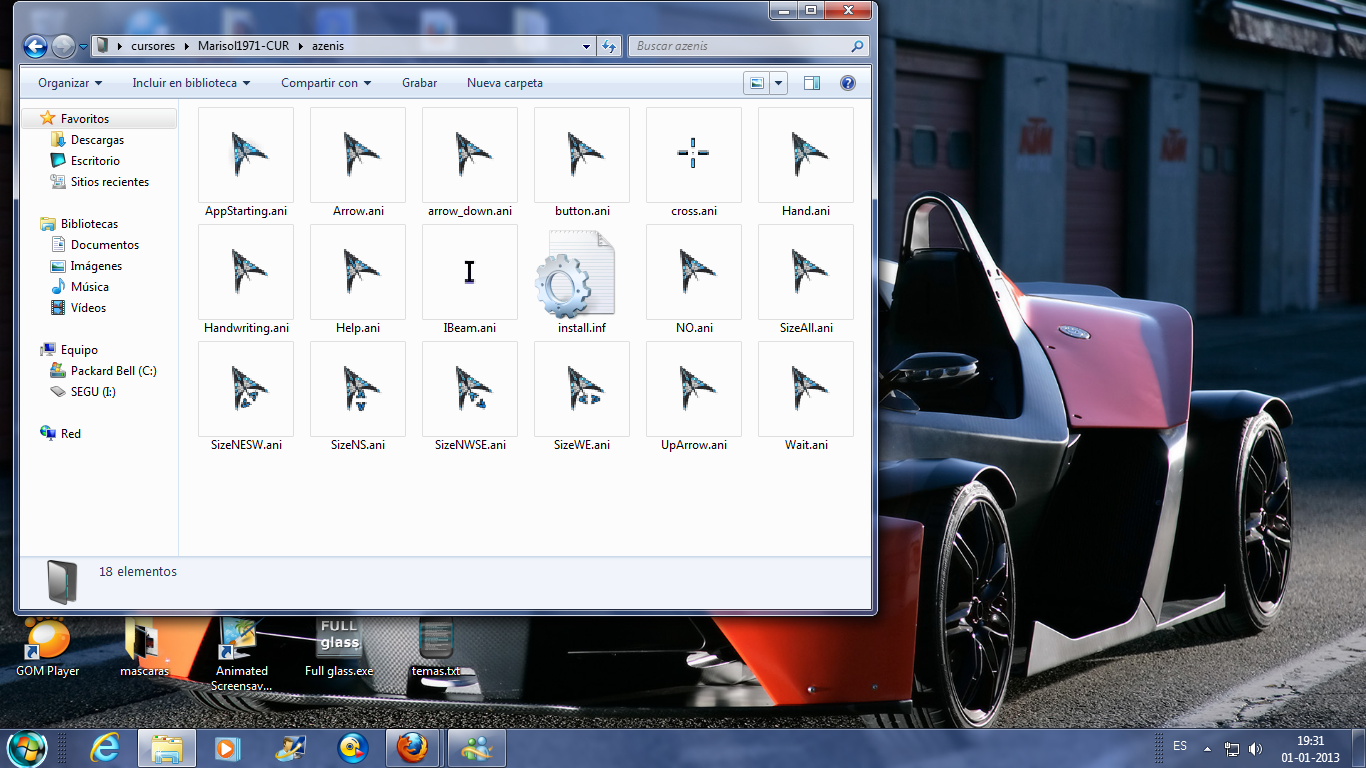Select the SizeNESW.ani cursor file
This screenshot has width=1366, height=768.
click(246, 397)
